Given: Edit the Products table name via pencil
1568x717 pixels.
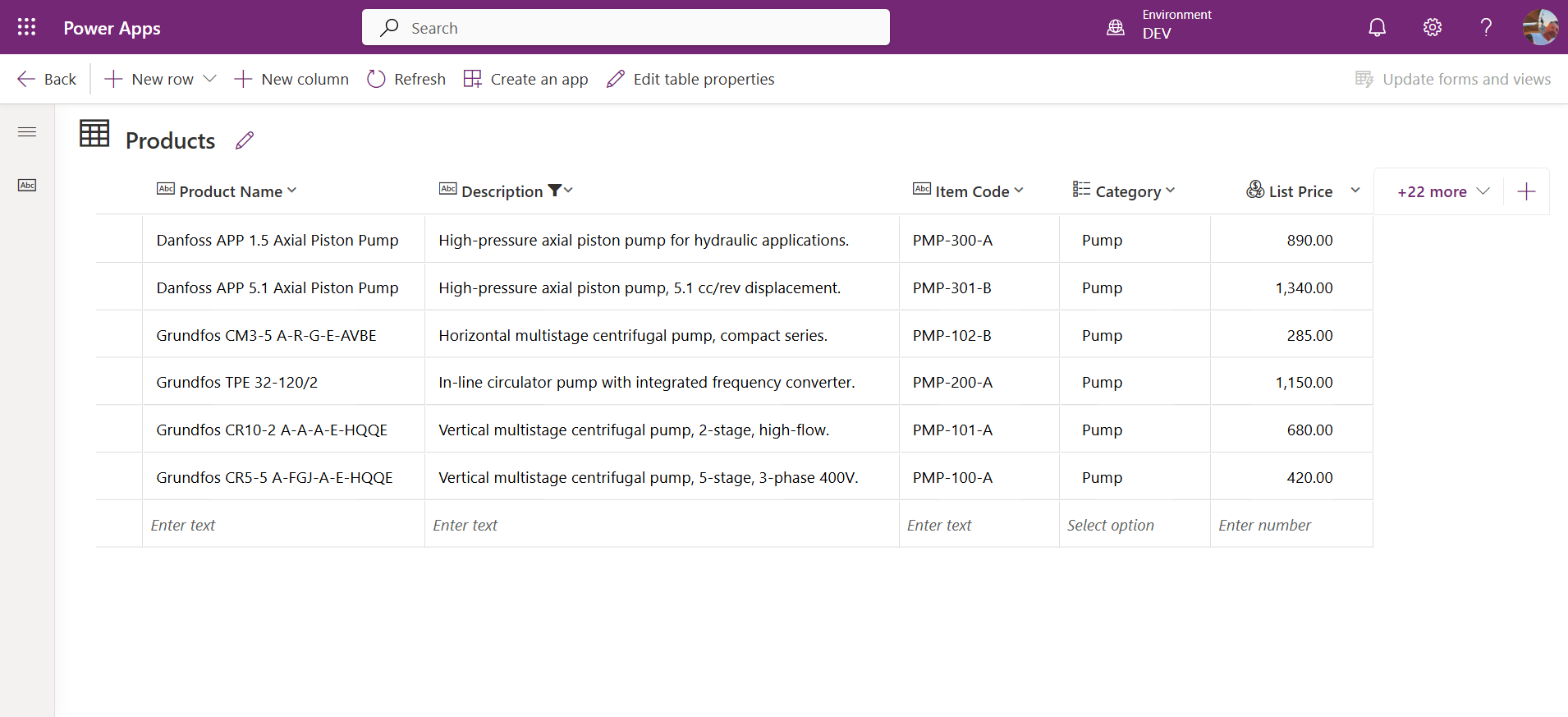Looking at the screenshot, I should 245,140.
